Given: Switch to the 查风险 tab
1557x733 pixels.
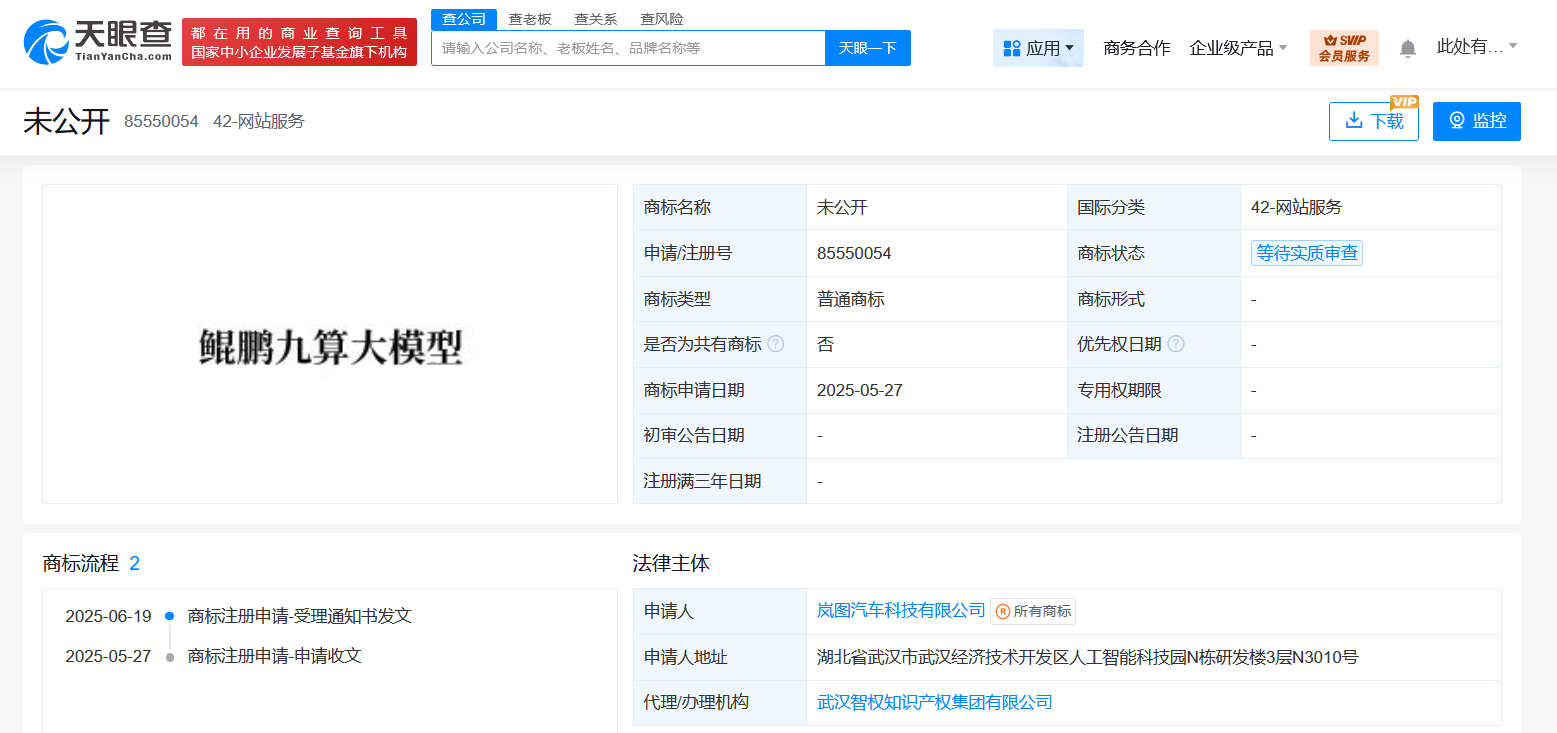Looking at the screenshot, I should (661, 19).
